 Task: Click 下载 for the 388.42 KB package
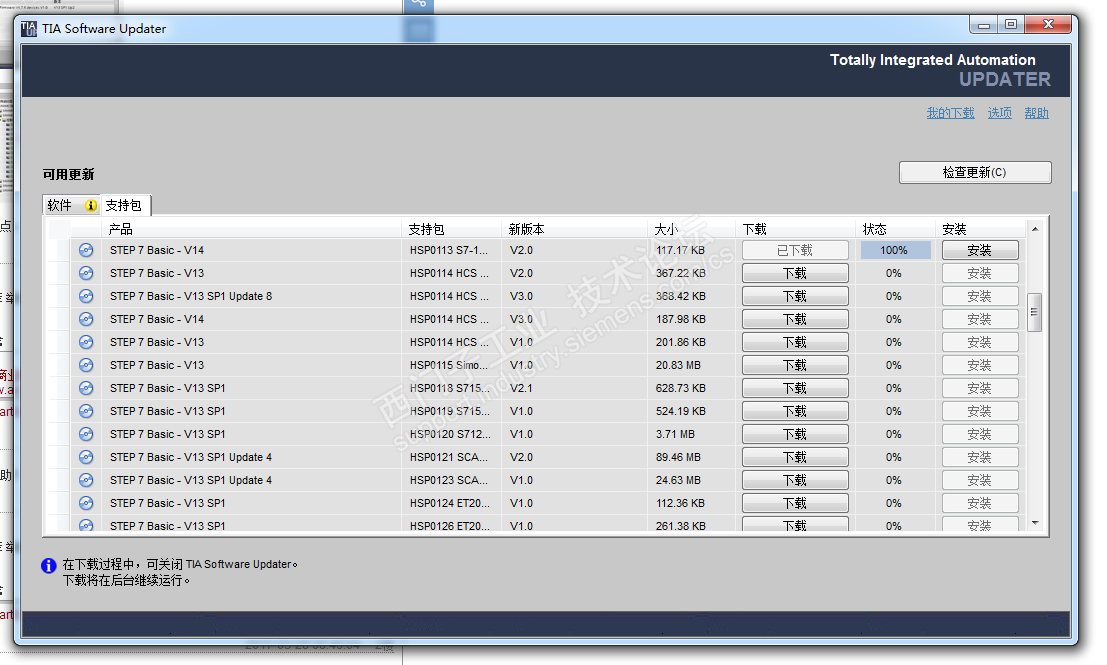pyautogui.click(x=795, y=296)
